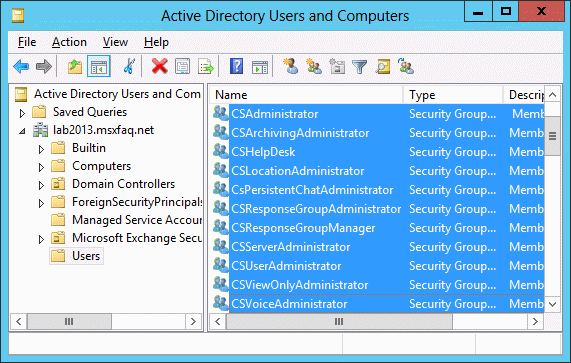Open the Action menu
The image size is (571, 363).
pos(69,42)
